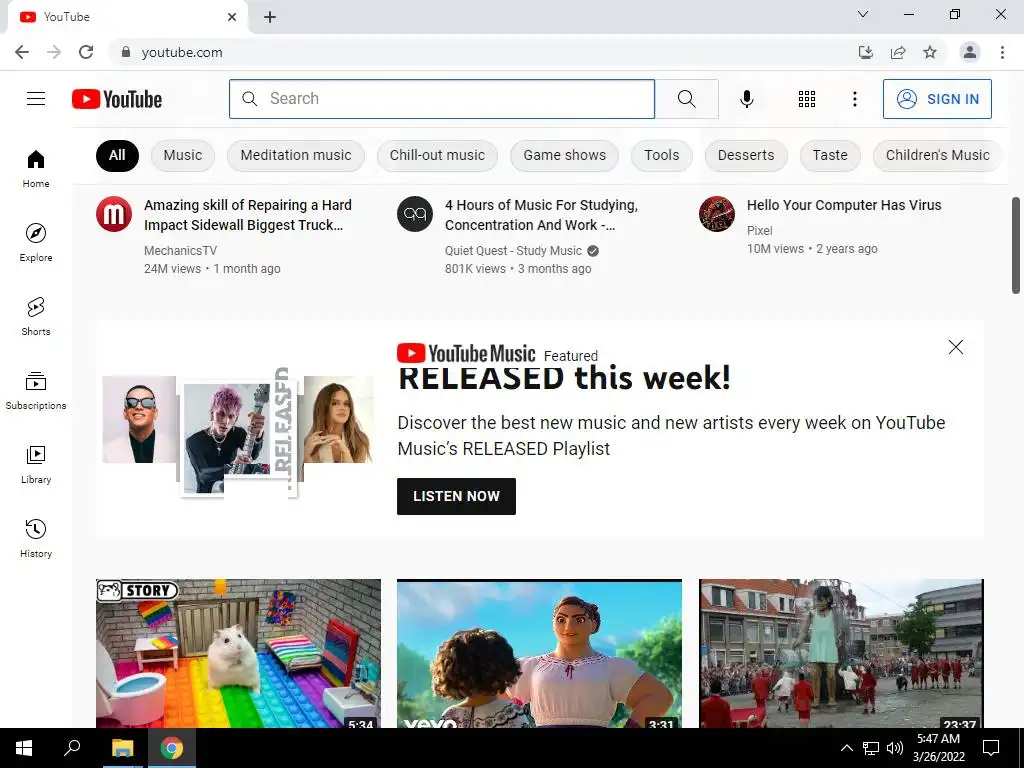Open the vevo animated video thumbnail
The image size is (1024, 768).
539,653
